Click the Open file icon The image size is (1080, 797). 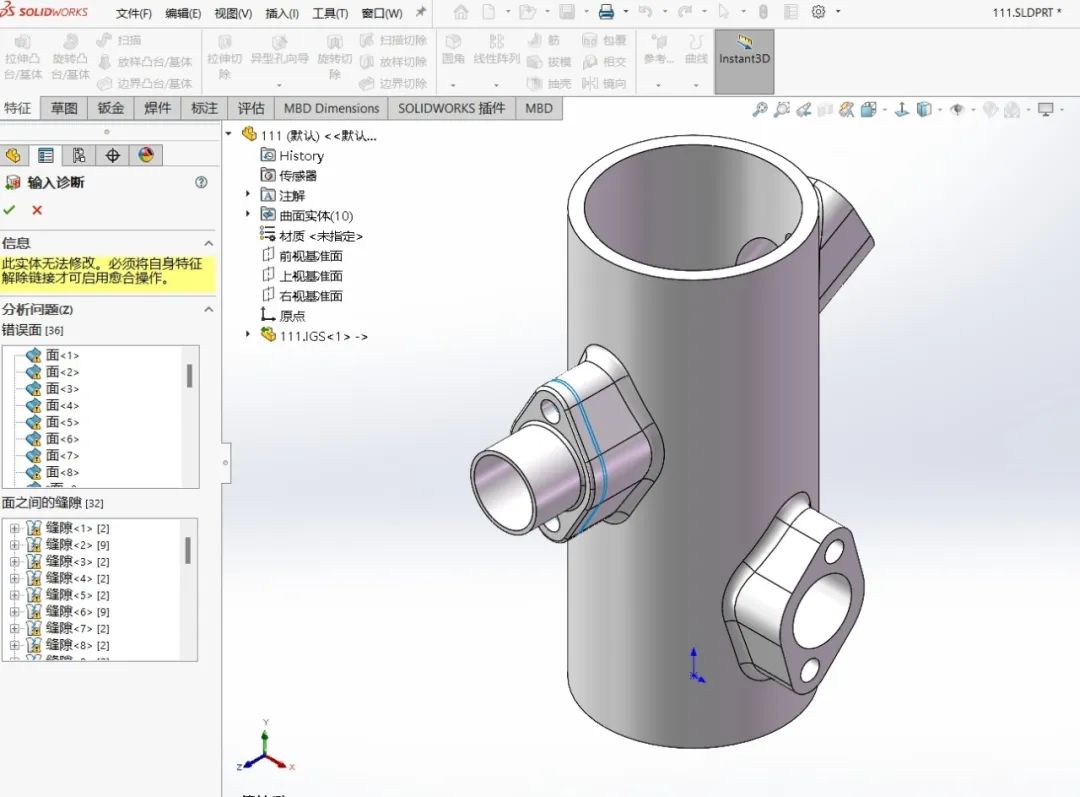[x=527, y=12]
